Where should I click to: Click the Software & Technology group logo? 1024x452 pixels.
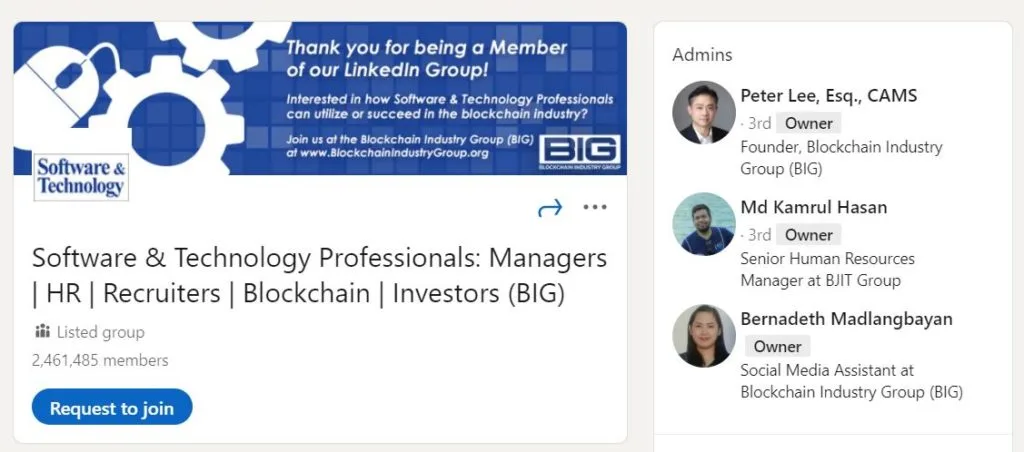point(81,176)
